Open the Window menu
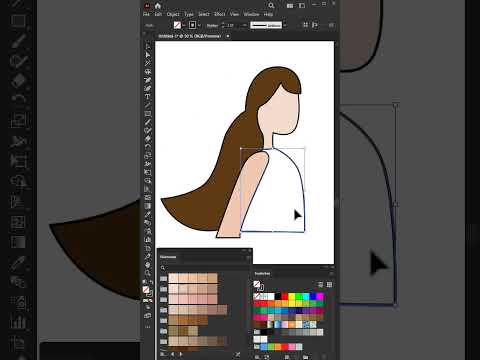Viewport: 480px width, 360px height. click(x=251, y=14)
